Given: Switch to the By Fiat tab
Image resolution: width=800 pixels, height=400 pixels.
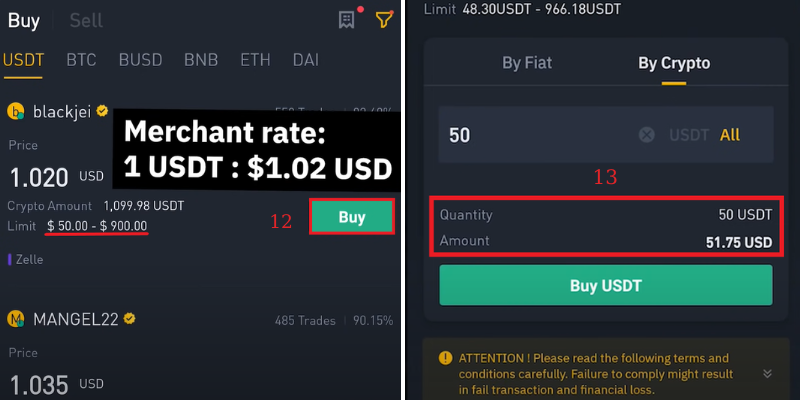Looking at the screenshot, I should (527, 63).
